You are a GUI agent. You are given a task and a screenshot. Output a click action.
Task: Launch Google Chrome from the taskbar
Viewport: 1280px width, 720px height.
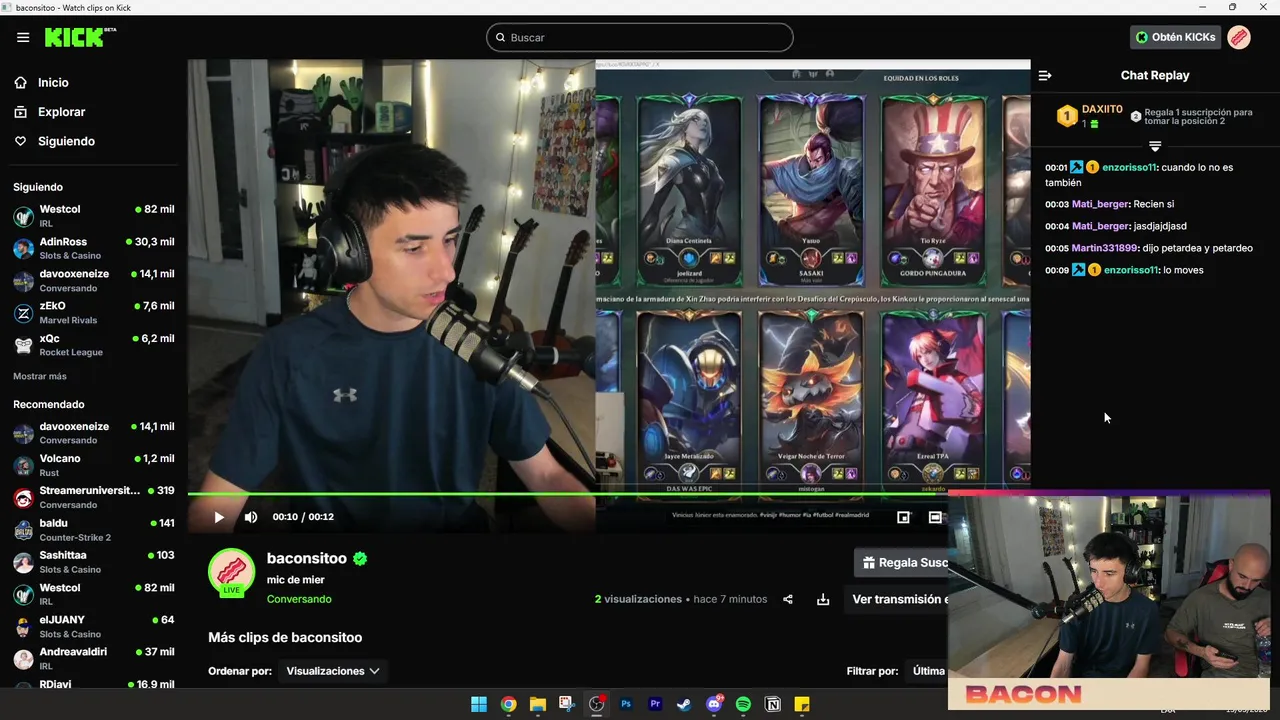508,704
